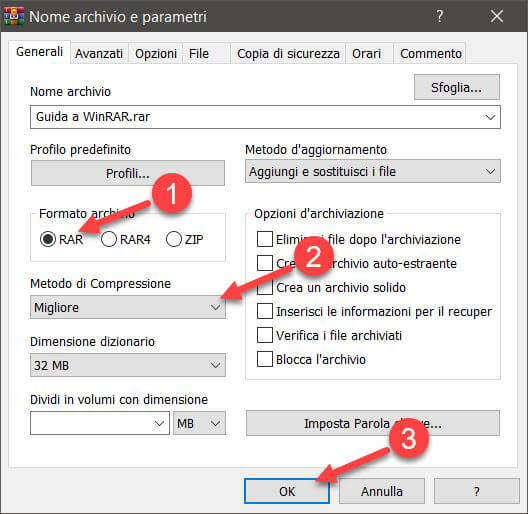Open the MB unit dropdown
The height and width of the screenshot is (514, 528).
199,423
